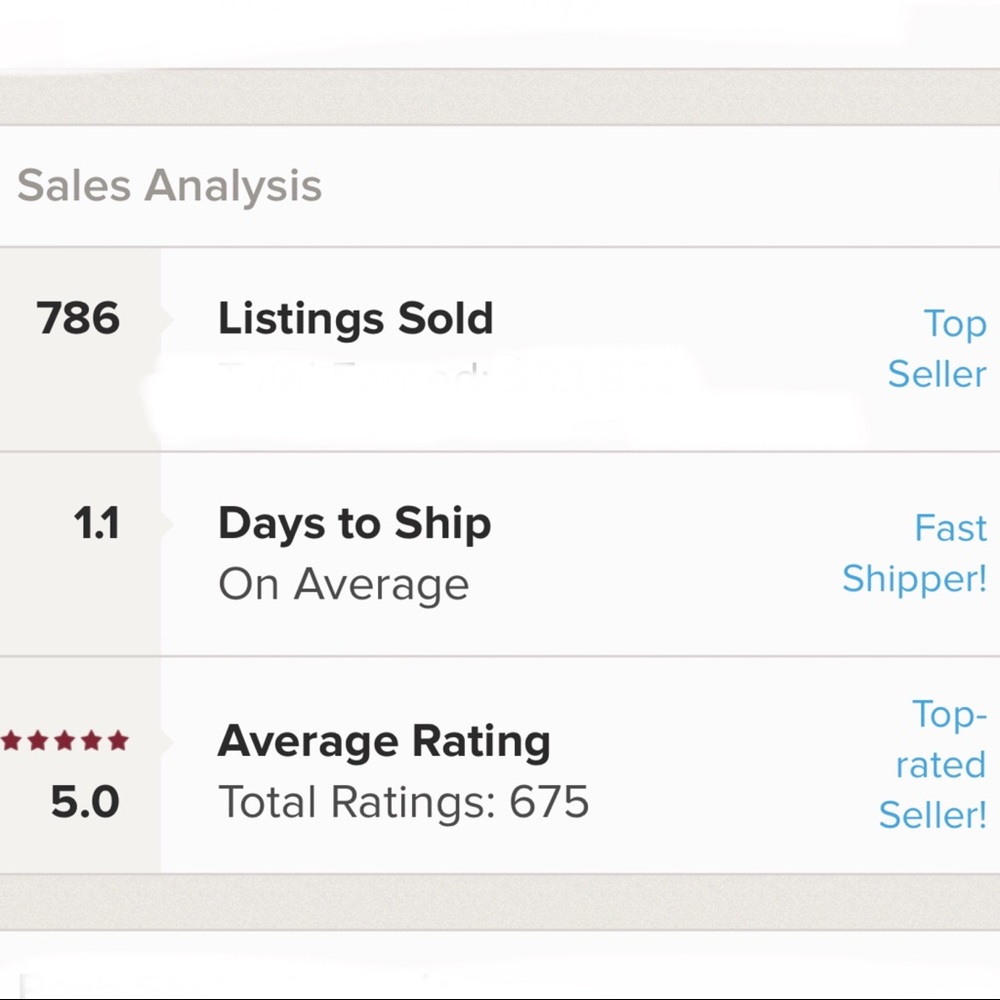Click the pointer notch beside 5.0 rating

pyautogui.click(x=166, y=742)
